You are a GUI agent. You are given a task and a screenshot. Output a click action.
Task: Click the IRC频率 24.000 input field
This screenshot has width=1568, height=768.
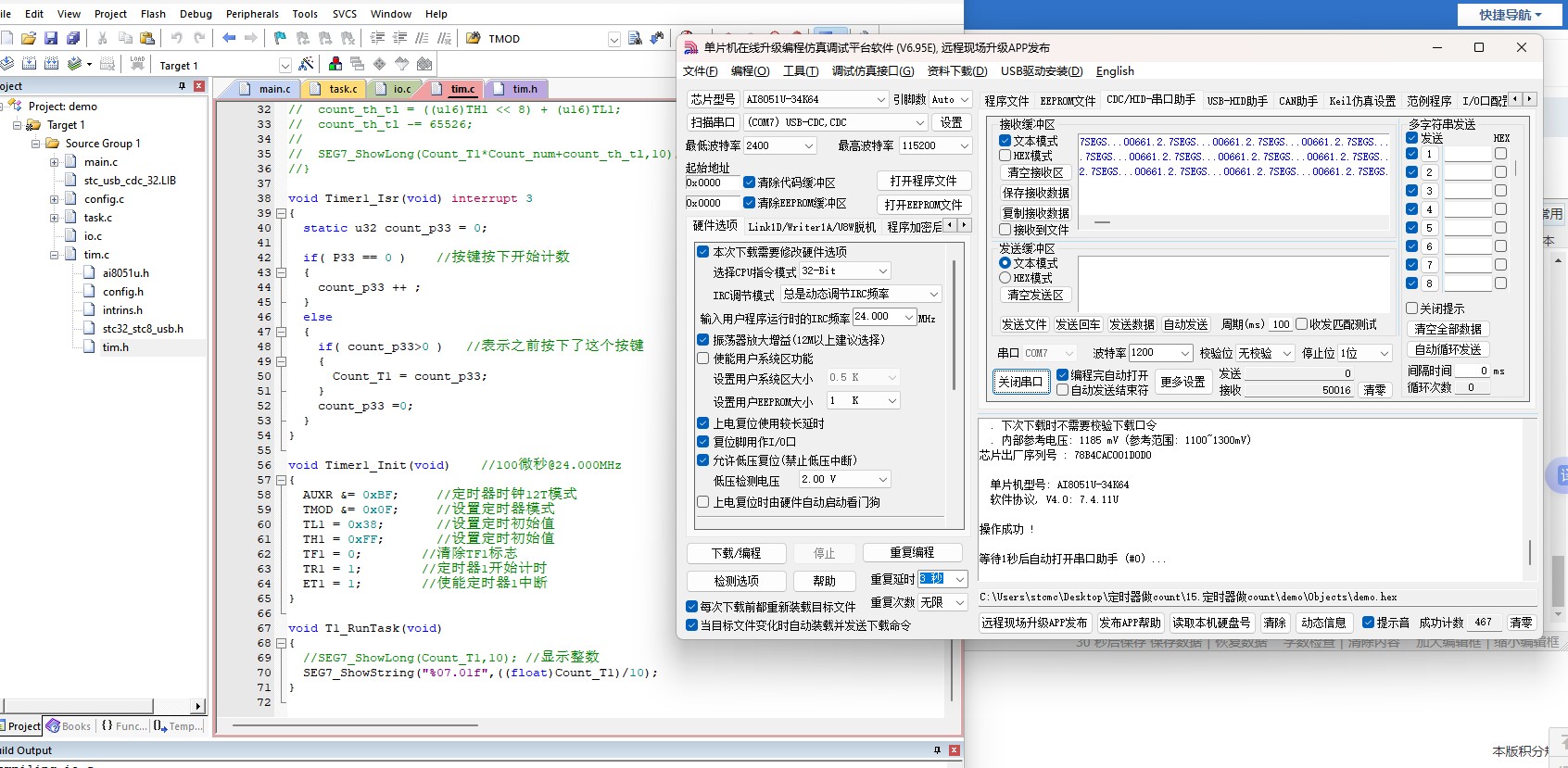(878, 317)
